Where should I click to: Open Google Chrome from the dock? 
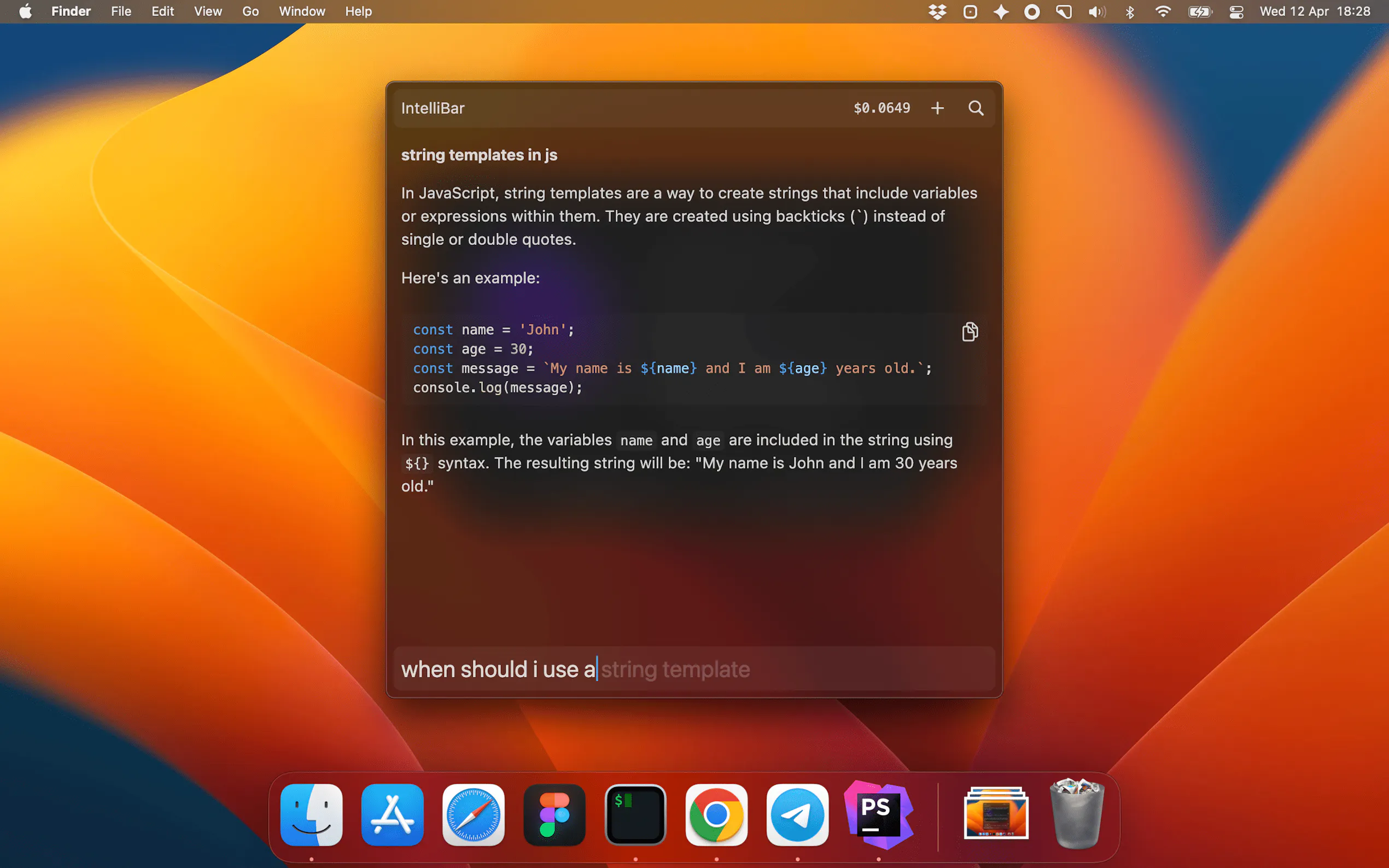tap(716, 814)
